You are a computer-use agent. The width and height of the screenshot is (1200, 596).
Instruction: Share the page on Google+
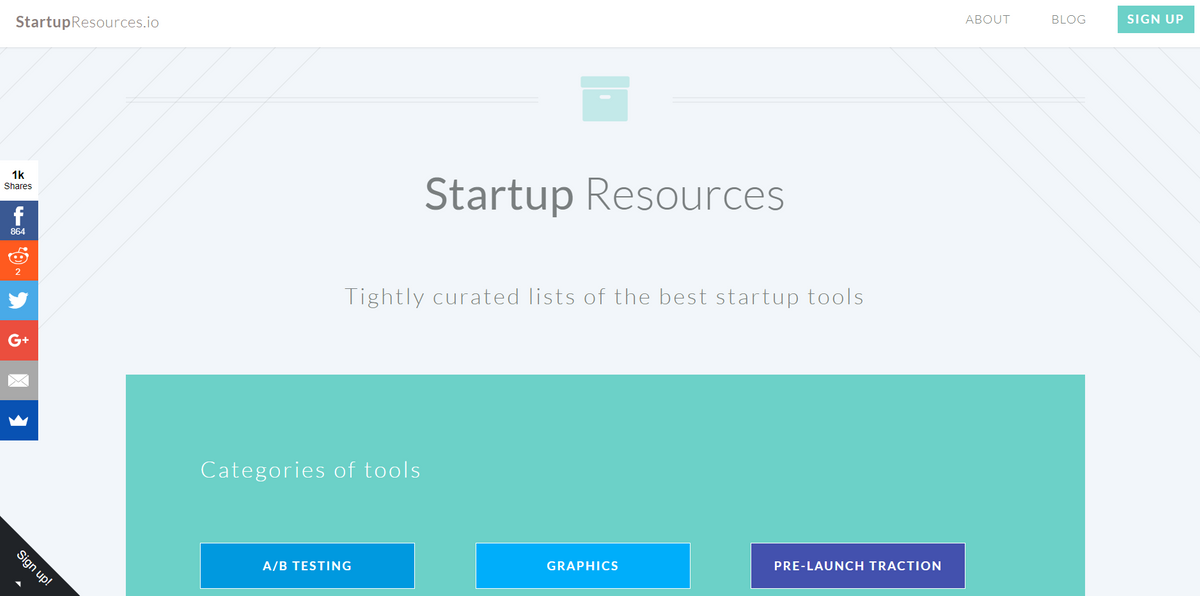(19, 340)
